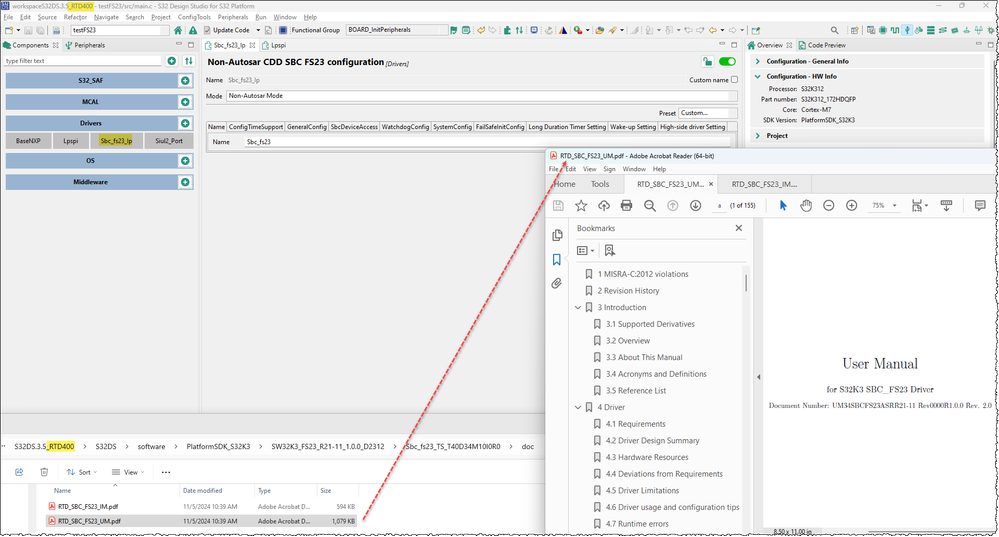Viewport: 999px width, 537px height.
Task: Open the Sign menu in Acrobat
Action: [609, 169]
